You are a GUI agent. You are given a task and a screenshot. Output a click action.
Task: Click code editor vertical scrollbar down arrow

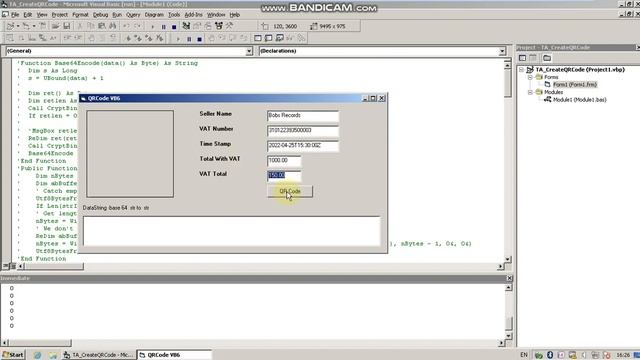point(508,259)
